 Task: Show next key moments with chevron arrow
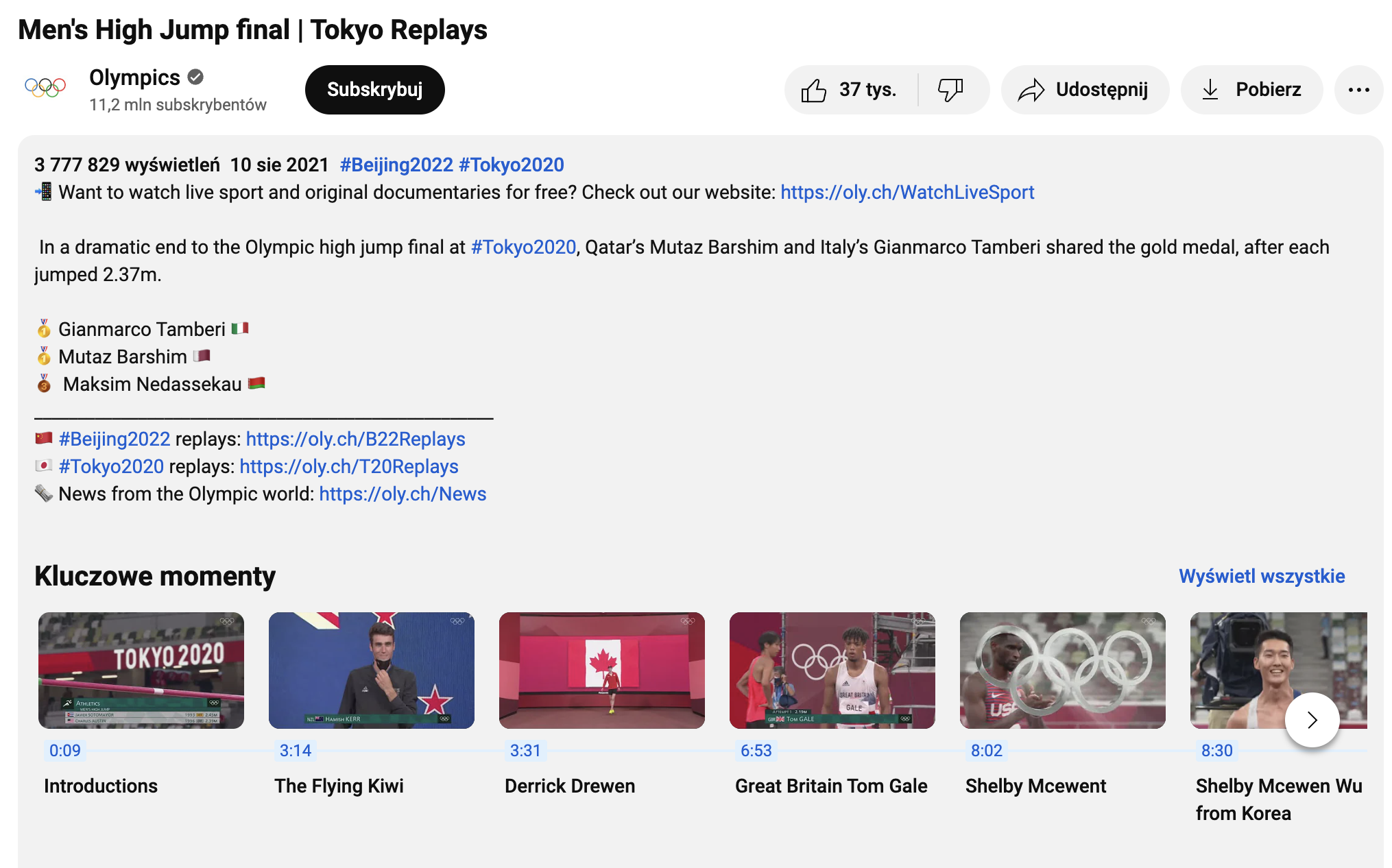tap(1312, 720)
